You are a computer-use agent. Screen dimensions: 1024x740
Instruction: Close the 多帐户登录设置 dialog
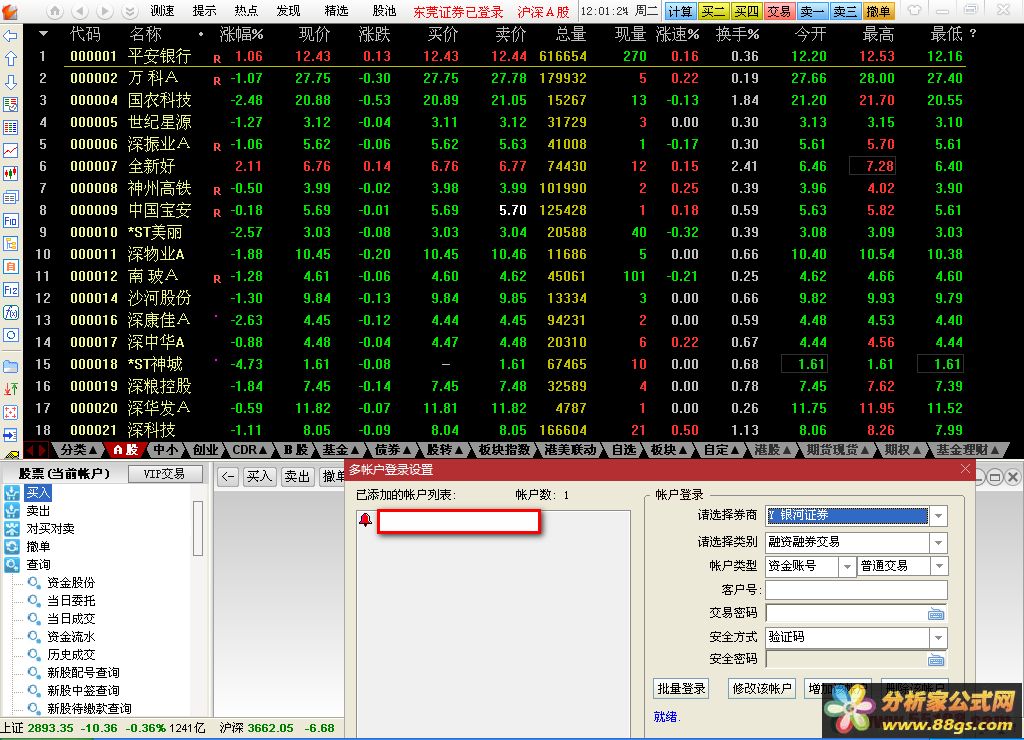coord(965,469)
